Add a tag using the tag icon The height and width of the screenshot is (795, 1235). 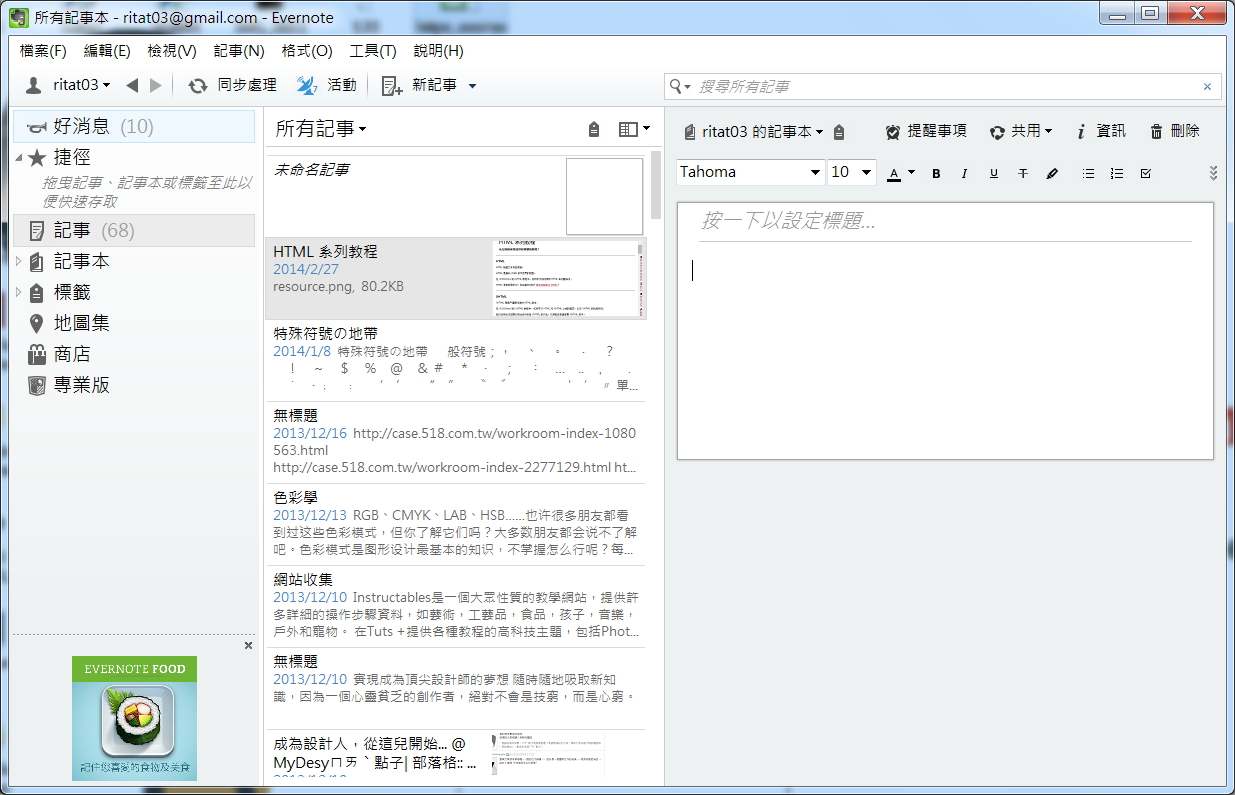tap(839, 132)
